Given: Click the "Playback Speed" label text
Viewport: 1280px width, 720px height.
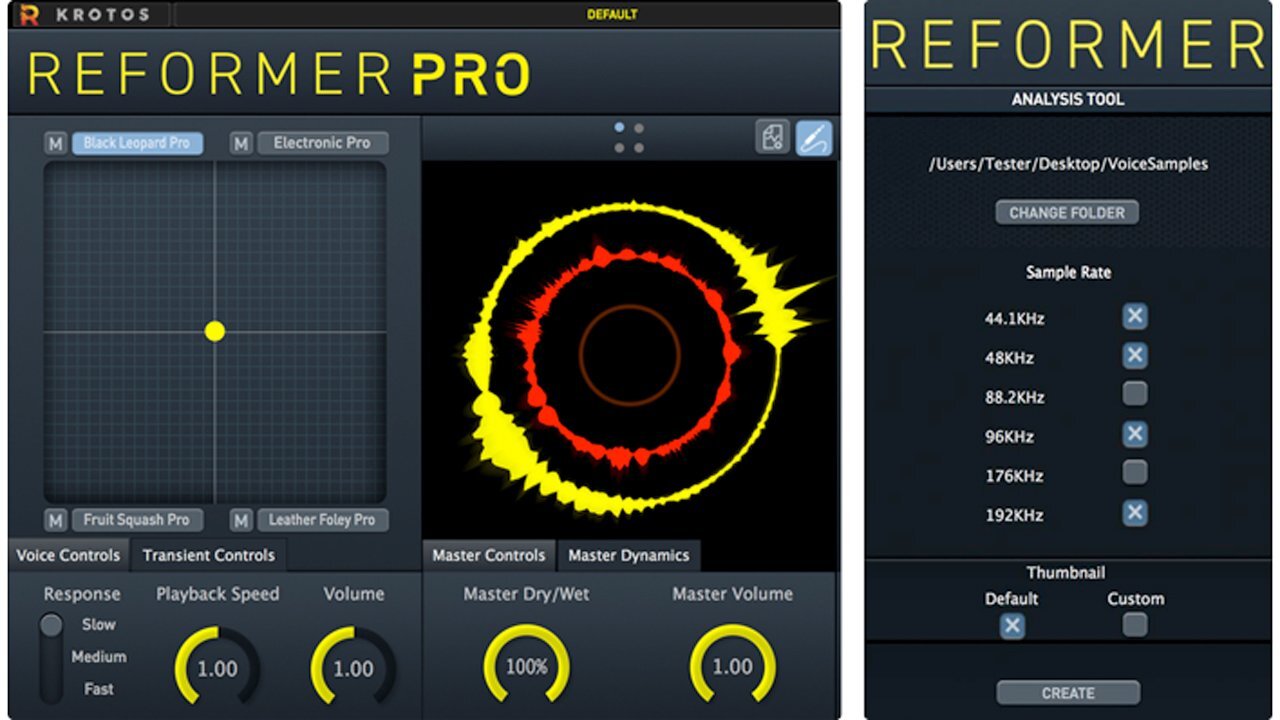Looking at the screenshot, I should (217, 594).
